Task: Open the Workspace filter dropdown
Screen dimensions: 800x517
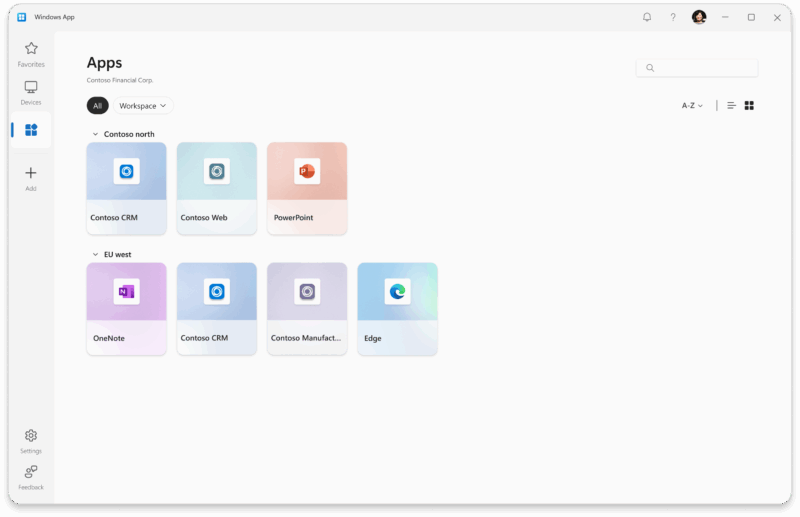Action: 144,105
